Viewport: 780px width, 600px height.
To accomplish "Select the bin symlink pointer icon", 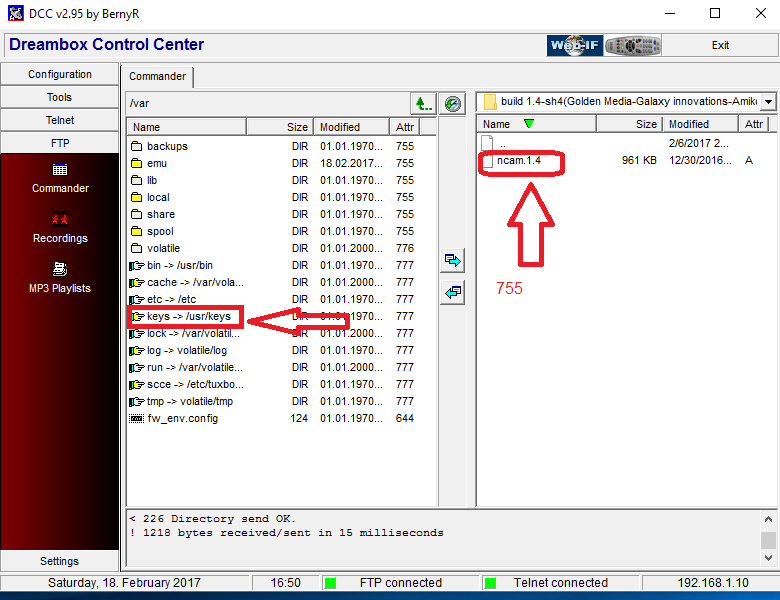I will tap(136, 266).
